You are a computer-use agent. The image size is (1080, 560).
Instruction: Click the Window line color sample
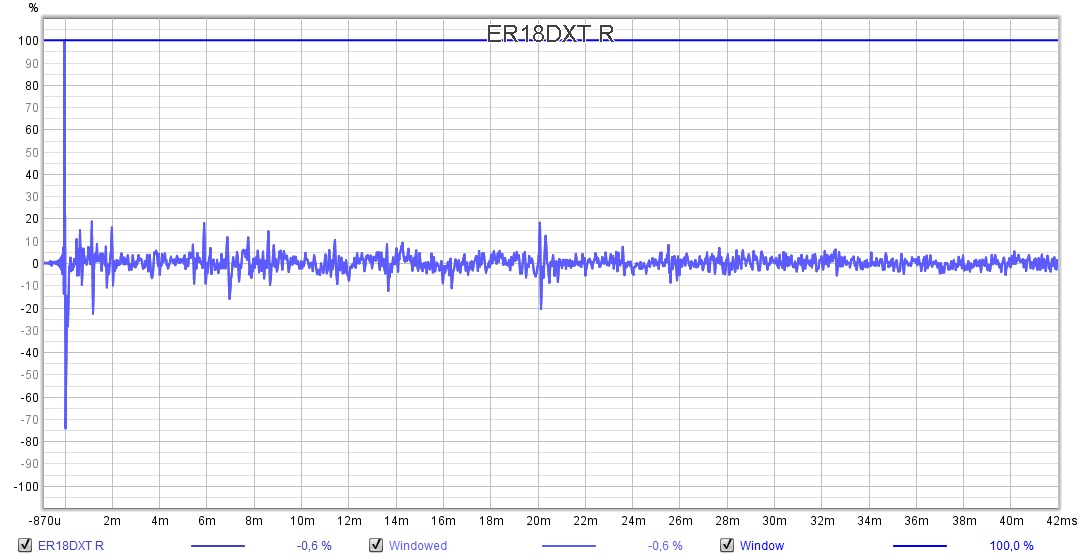pyautogui.click(x=920, y=546)
